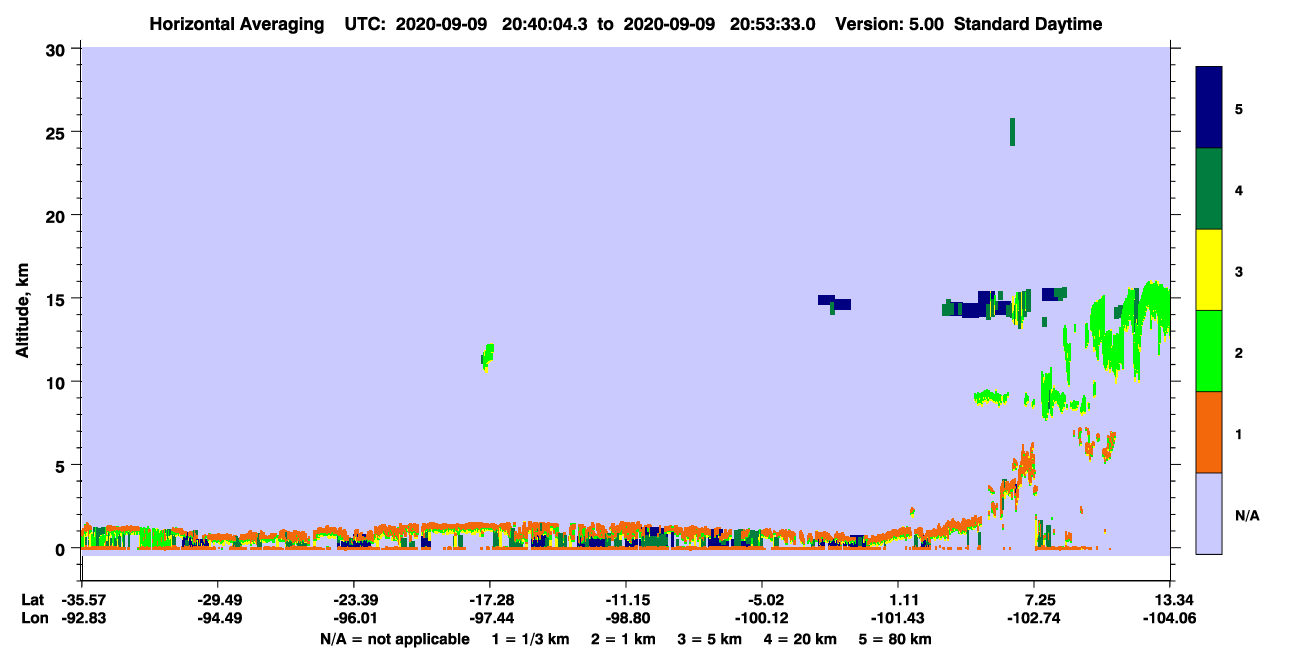Click the '4 = 20 km' legend entry

click(802, 639)
